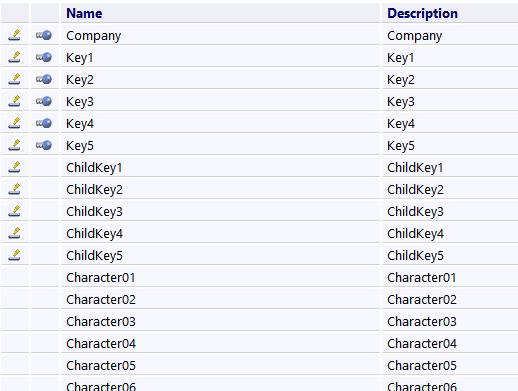Select the Character05 name cell
The height and width of the screenshot is (391, 518).
point(220,365)
